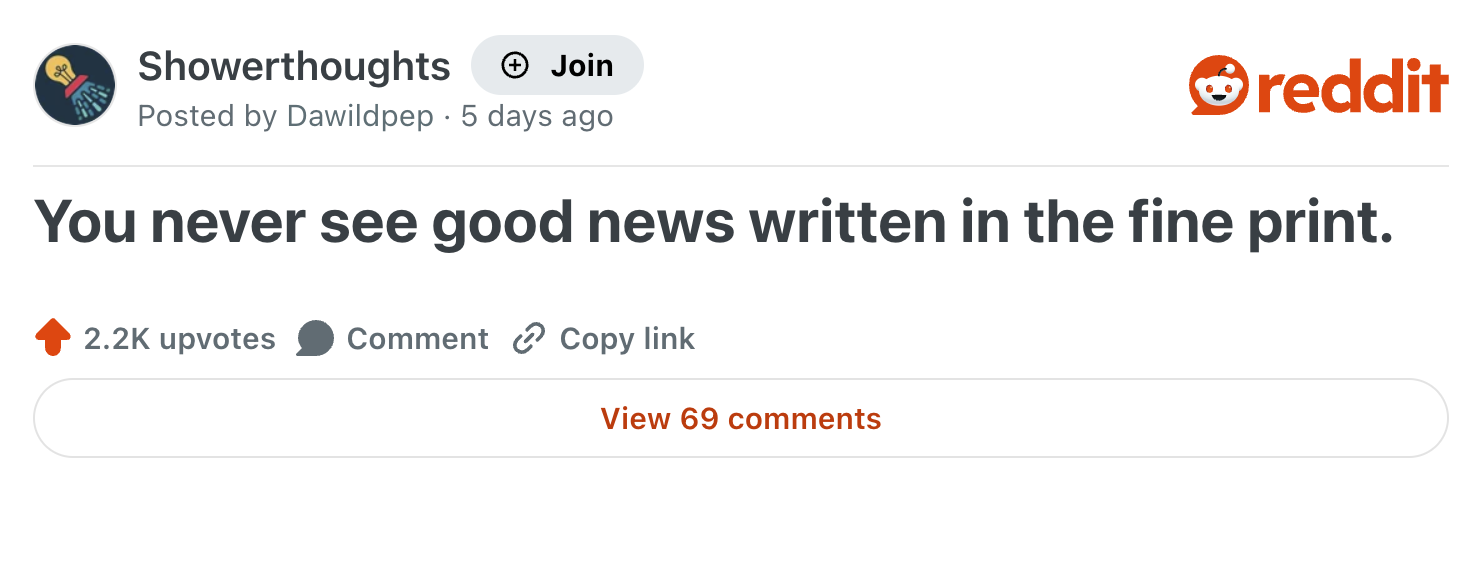1480x586 pixels.
Task: Click the divider line below the header
Action: pos(741,166)
